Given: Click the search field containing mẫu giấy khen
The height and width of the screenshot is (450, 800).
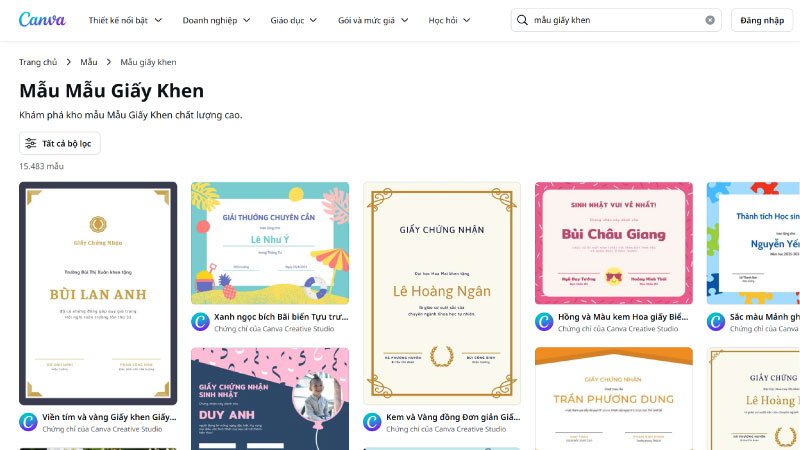Looking at the screenshot, I should coord(616,20).
